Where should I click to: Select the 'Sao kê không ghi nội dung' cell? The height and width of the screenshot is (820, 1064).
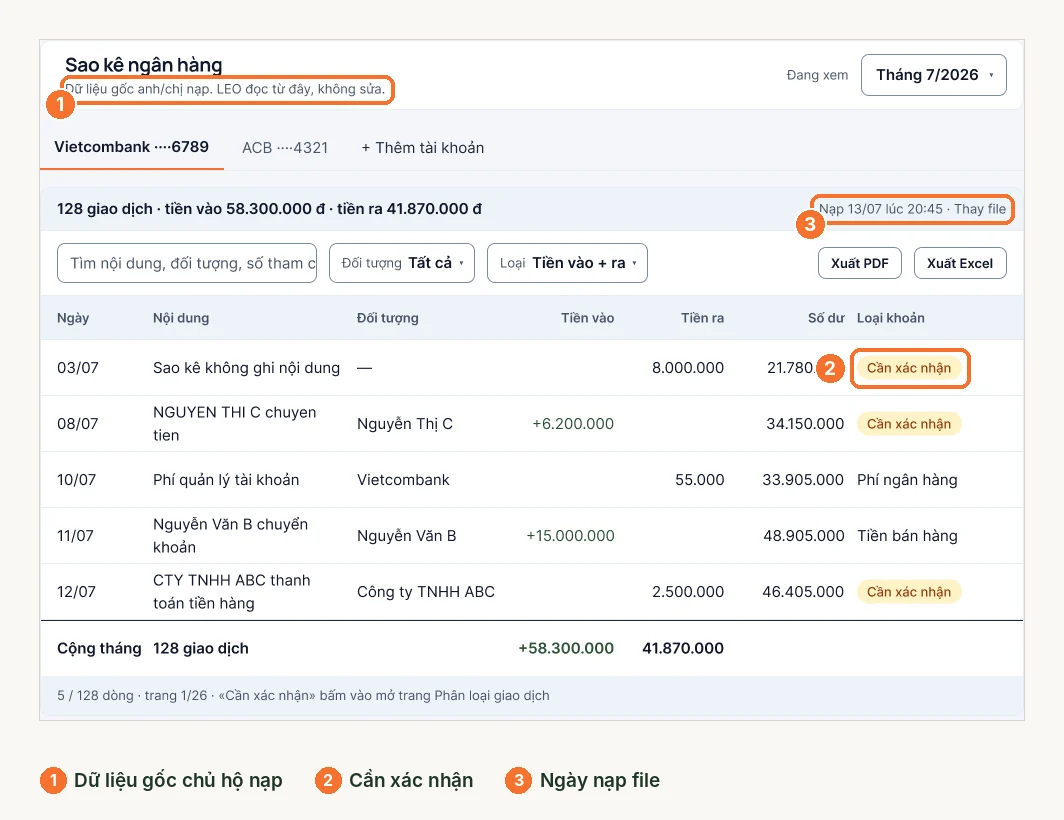(246, 368)
